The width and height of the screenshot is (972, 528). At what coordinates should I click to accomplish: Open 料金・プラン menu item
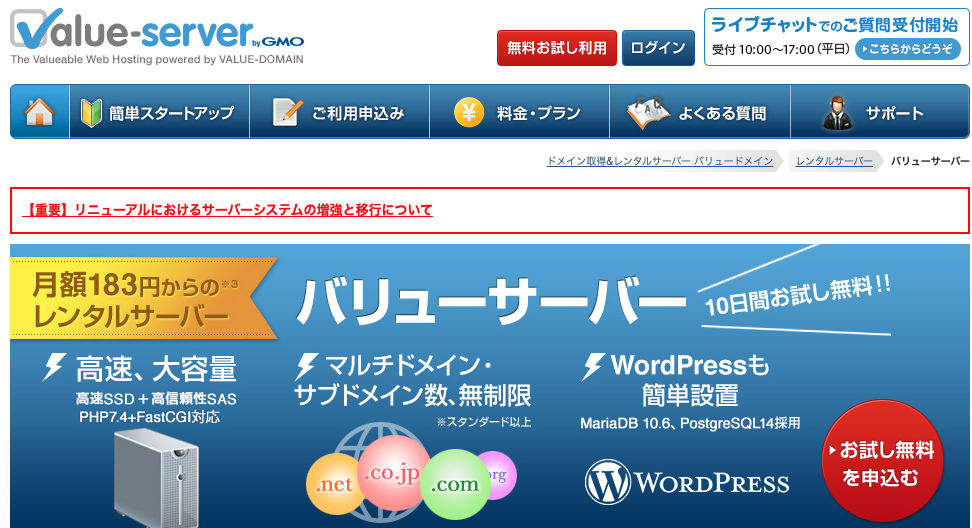(x=519, y=112)
